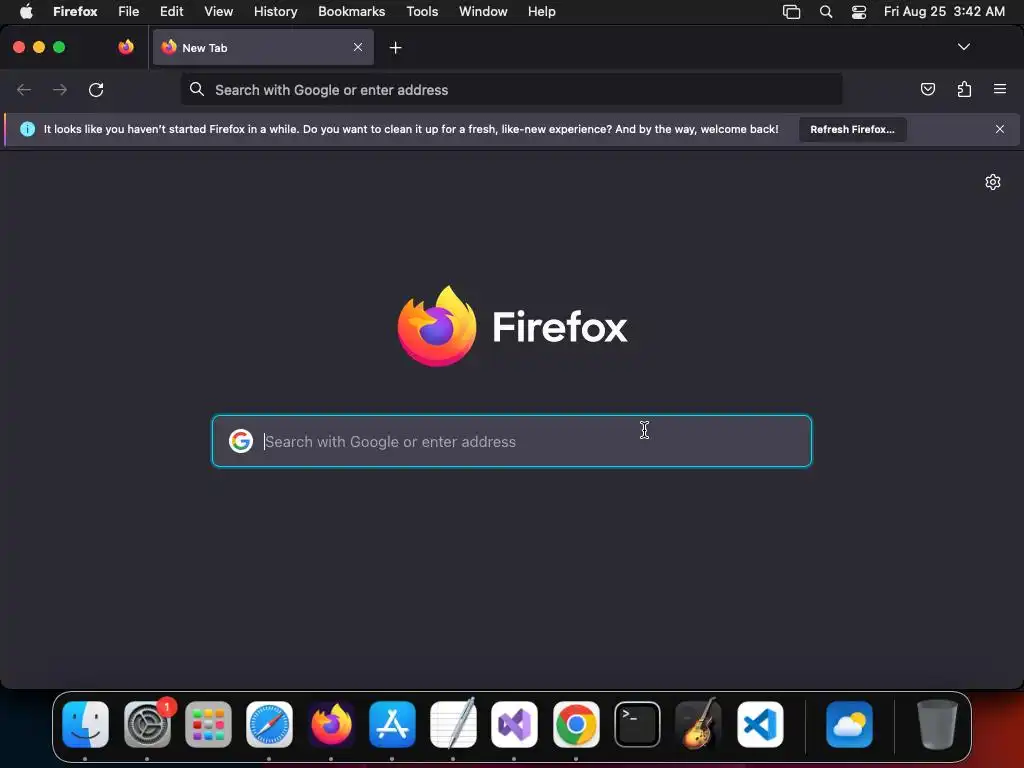Open the new tab personalize gear icon

[x=993, y=182]
